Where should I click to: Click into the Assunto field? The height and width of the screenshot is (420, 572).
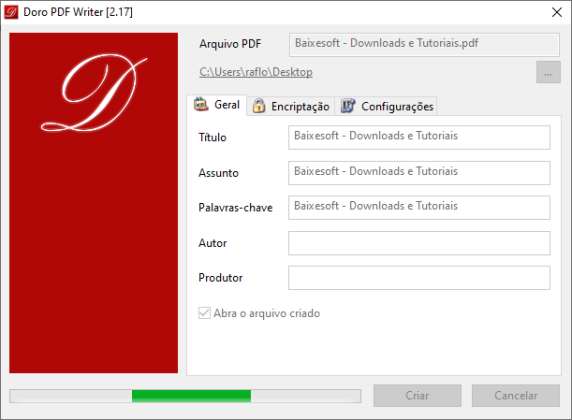[x=419, y=173]
